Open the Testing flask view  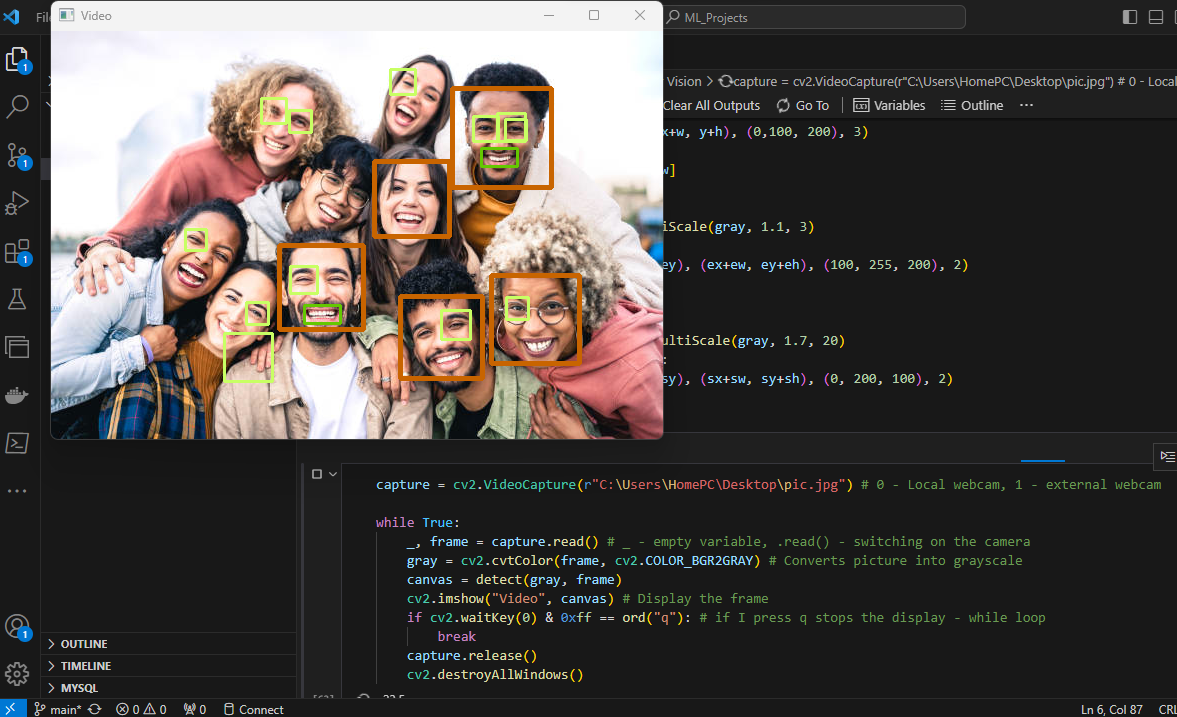tap(17, 300)
